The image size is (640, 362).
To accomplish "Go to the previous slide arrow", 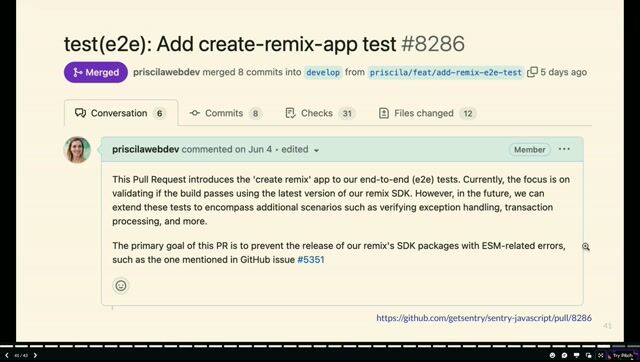I will tap(7, 355).
